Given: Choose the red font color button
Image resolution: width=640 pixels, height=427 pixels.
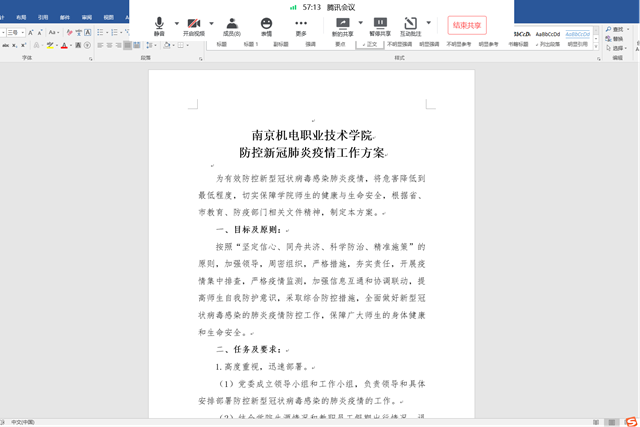Looking at the screenshot, I should point(64,46).
